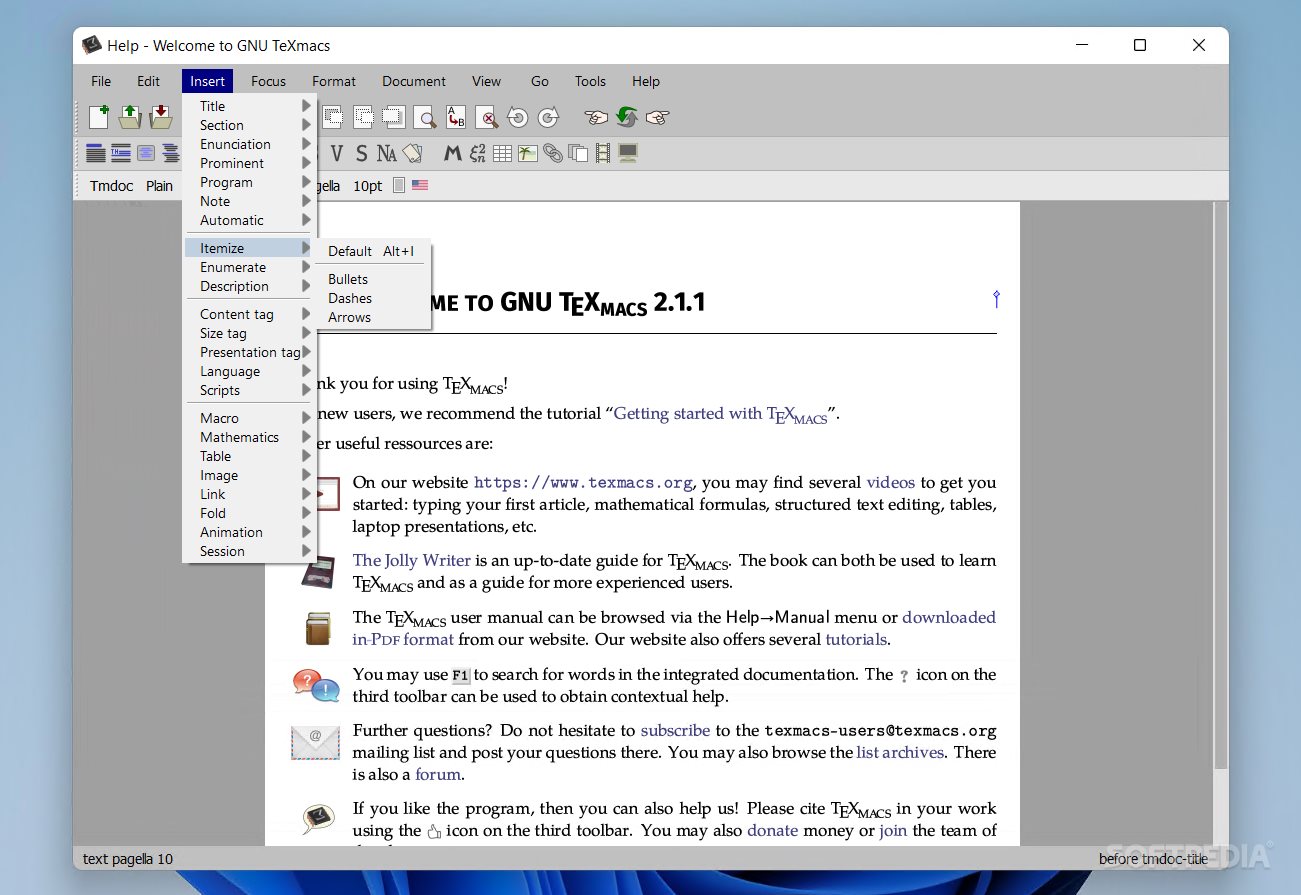
Task: Click the computer monitor session icon
Action: [628, 153]
